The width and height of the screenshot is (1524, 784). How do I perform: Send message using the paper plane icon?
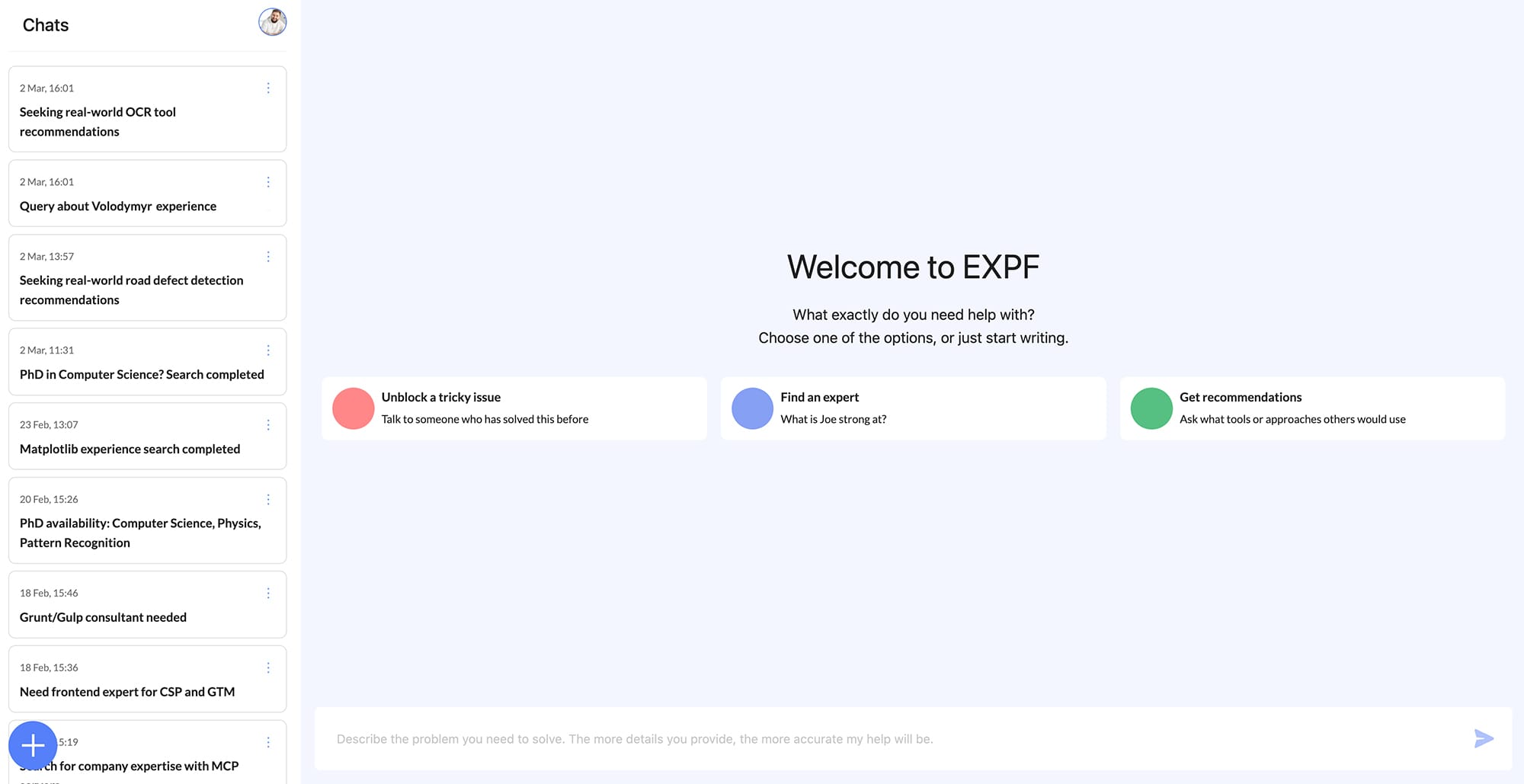(1484, 738)
